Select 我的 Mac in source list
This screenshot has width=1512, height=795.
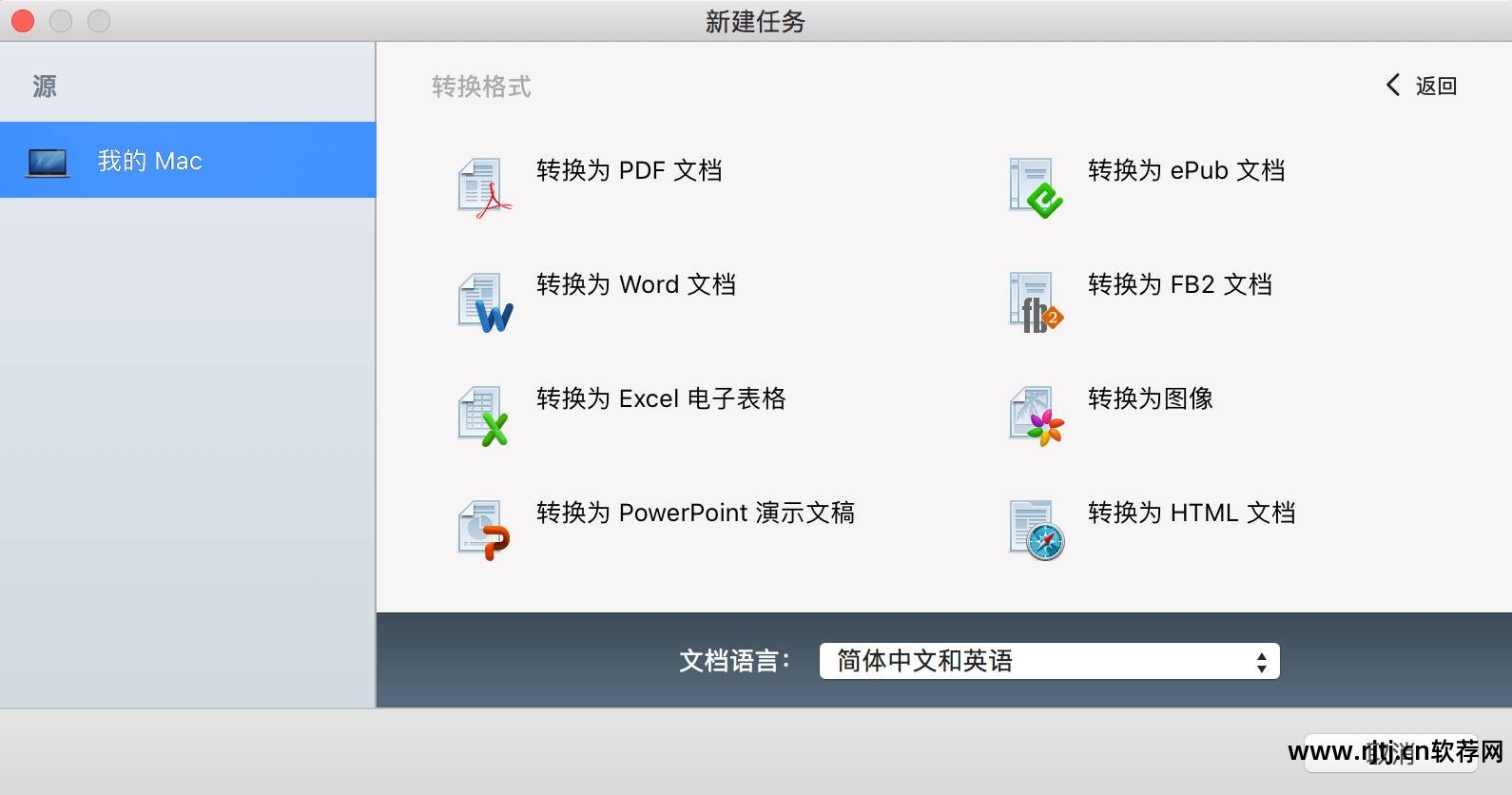pyautogui.click(x=188, y=160)
